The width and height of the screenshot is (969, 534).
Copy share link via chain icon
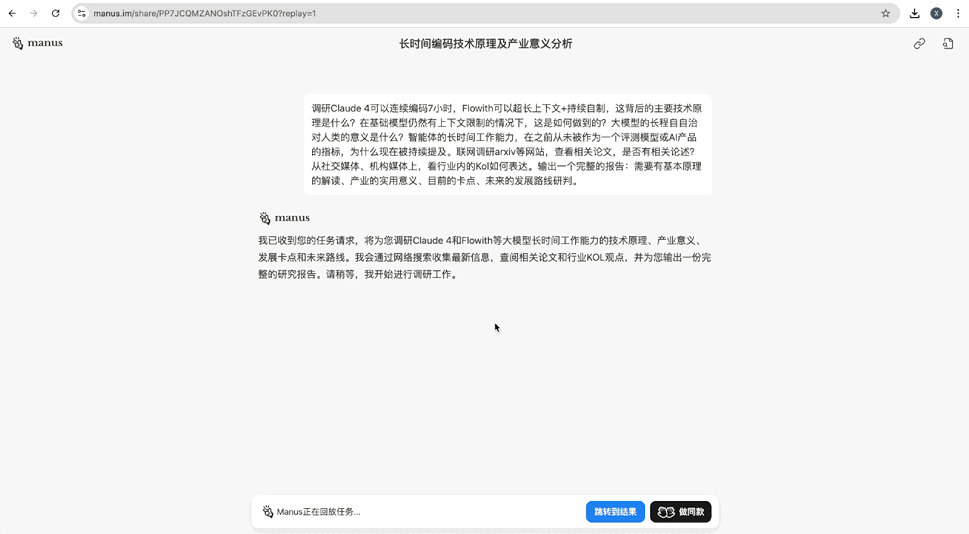(920, 43)
